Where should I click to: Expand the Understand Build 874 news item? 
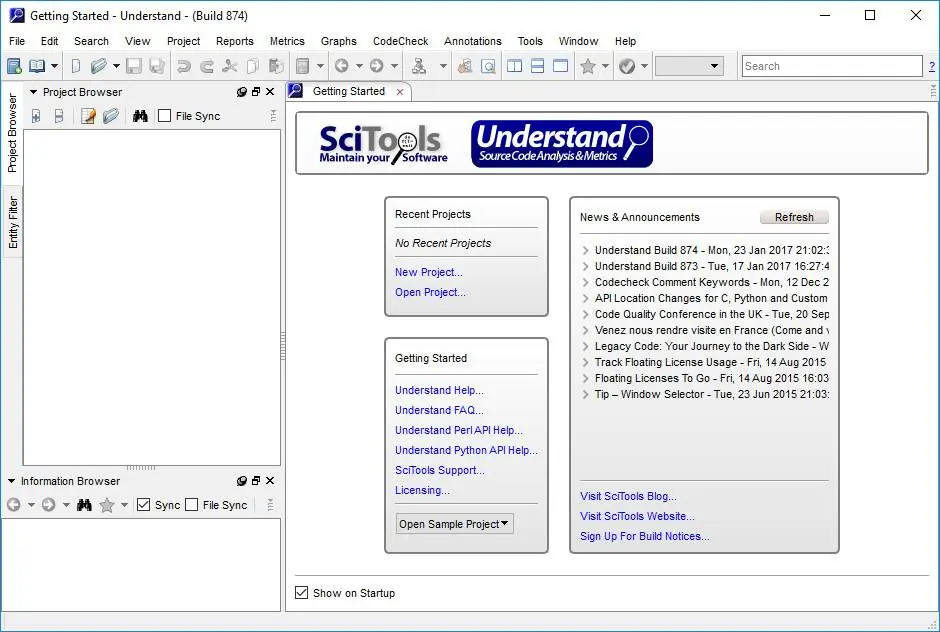[586, 250]
